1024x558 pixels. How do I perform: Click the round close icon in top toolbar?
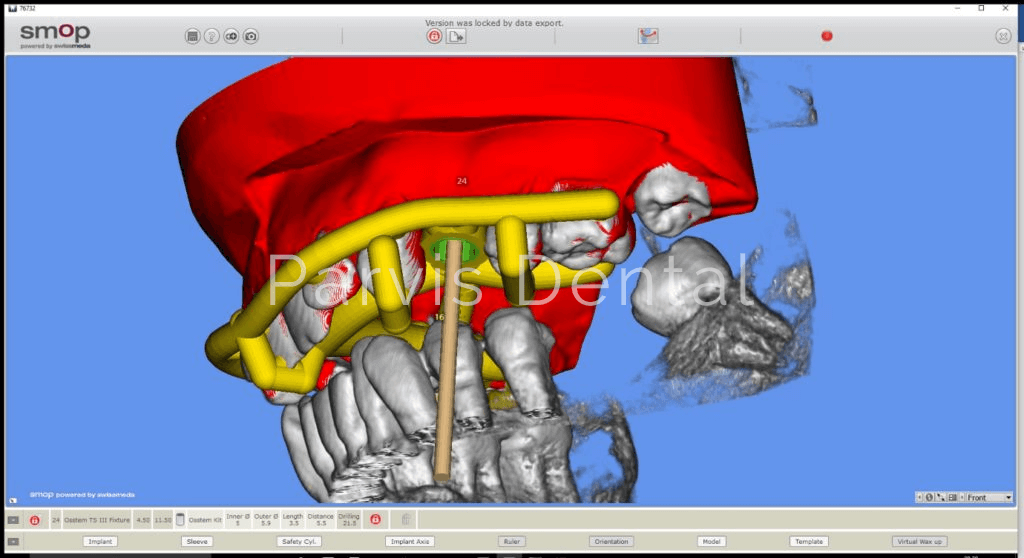pyautogui.click(x=1003, y=36)
